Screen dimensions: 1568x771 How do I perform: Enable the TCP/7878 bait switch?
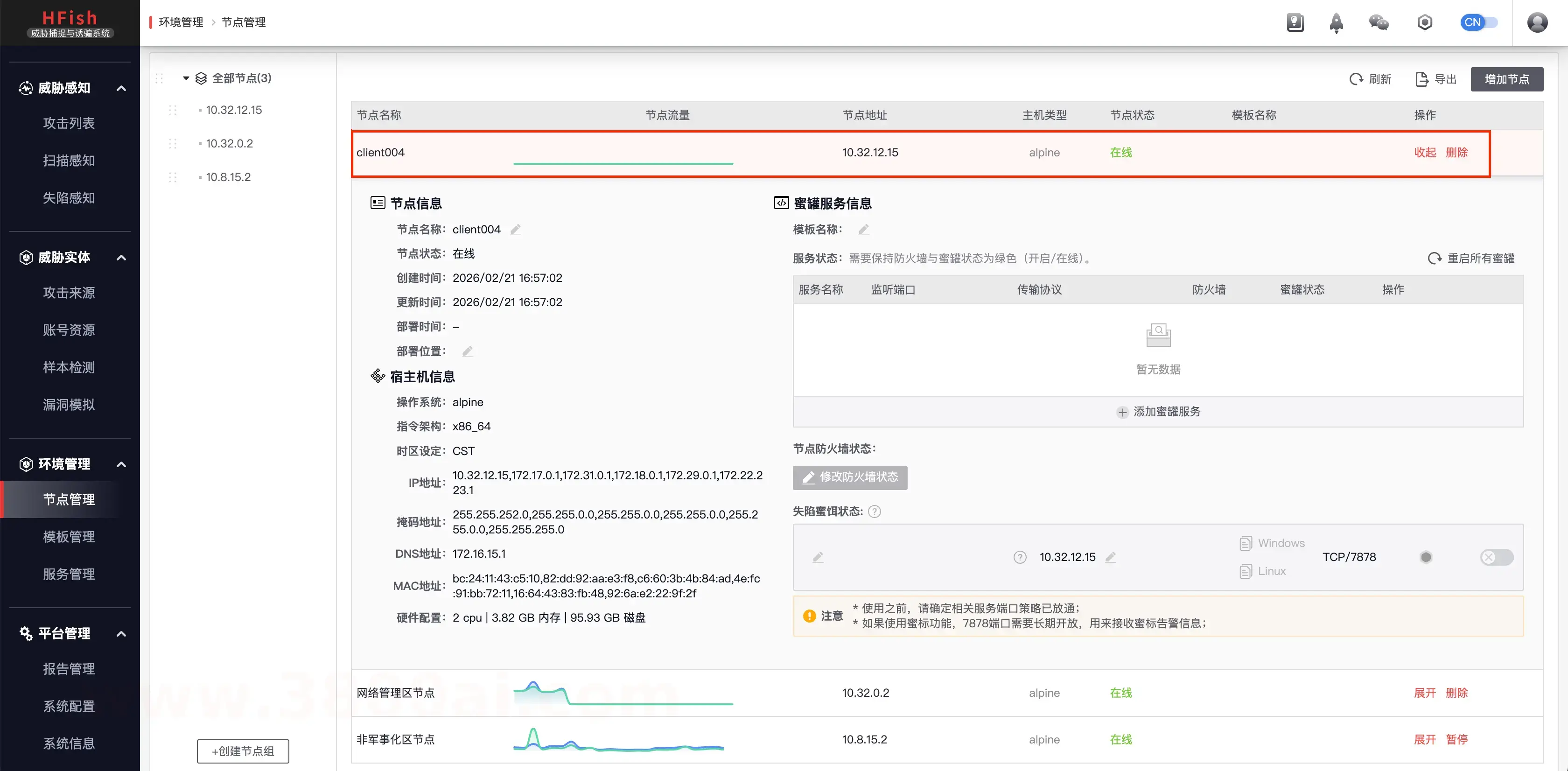click(x=1496, y=557)
